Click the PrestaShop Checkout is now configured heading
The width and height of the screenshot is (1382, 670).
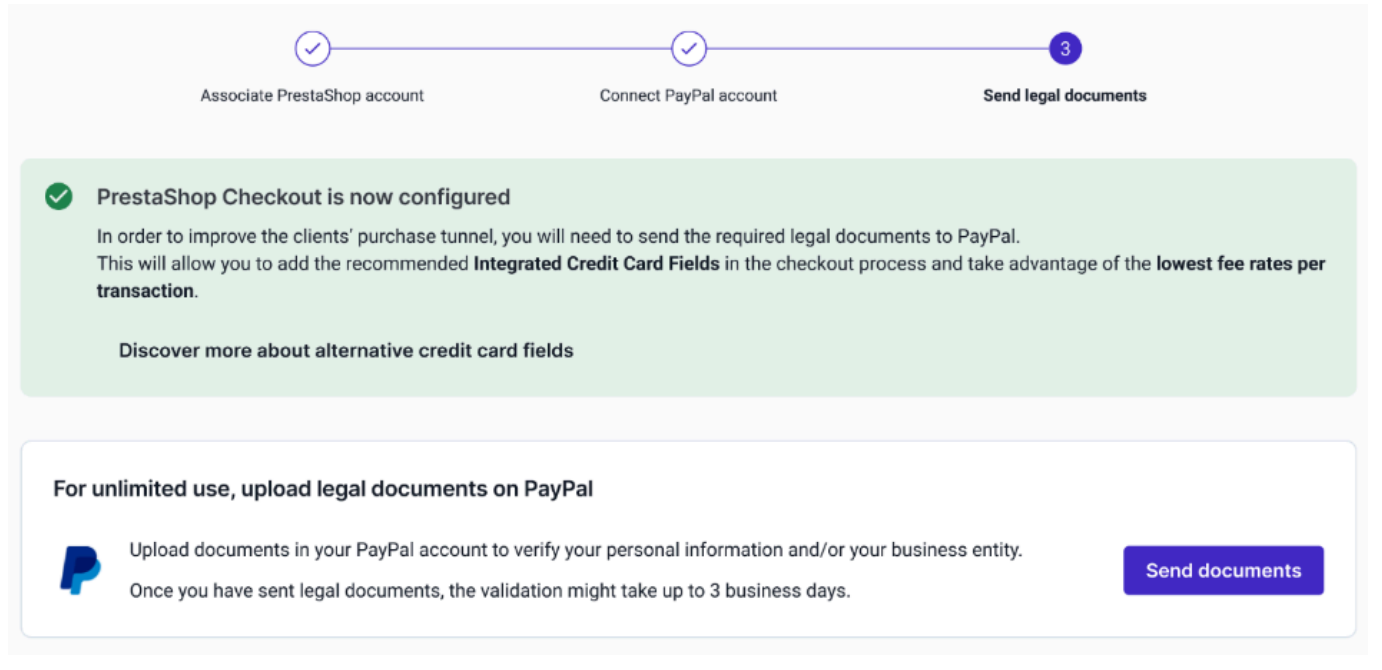pos(303,197)
